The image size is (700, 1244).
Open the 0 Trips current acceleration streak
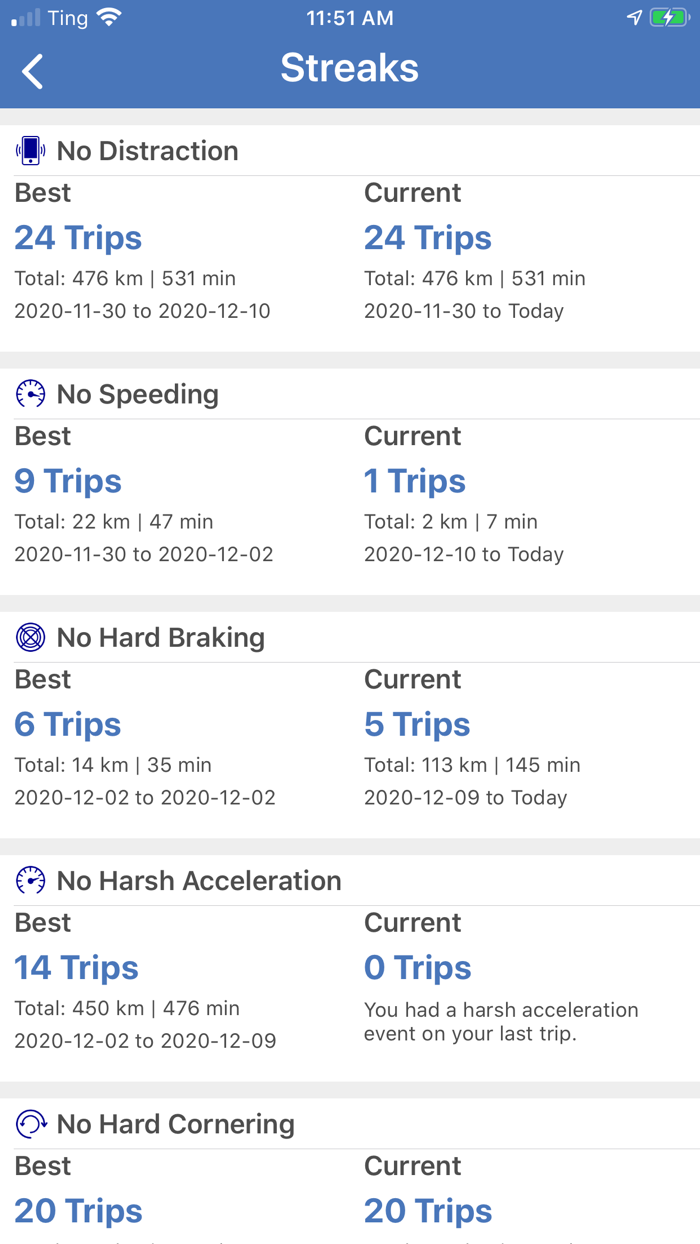point(417,967)
